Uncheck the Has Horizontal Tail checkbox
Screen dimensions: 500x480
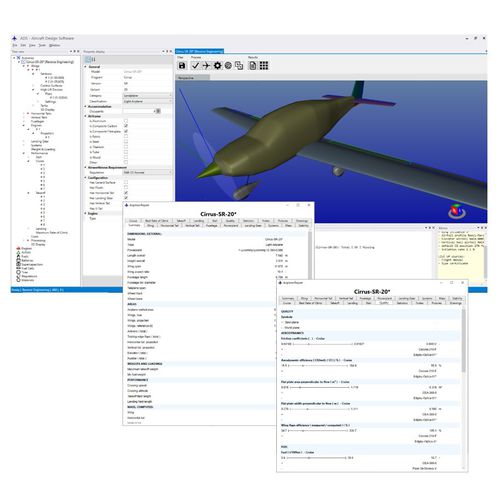pos(126,193)
